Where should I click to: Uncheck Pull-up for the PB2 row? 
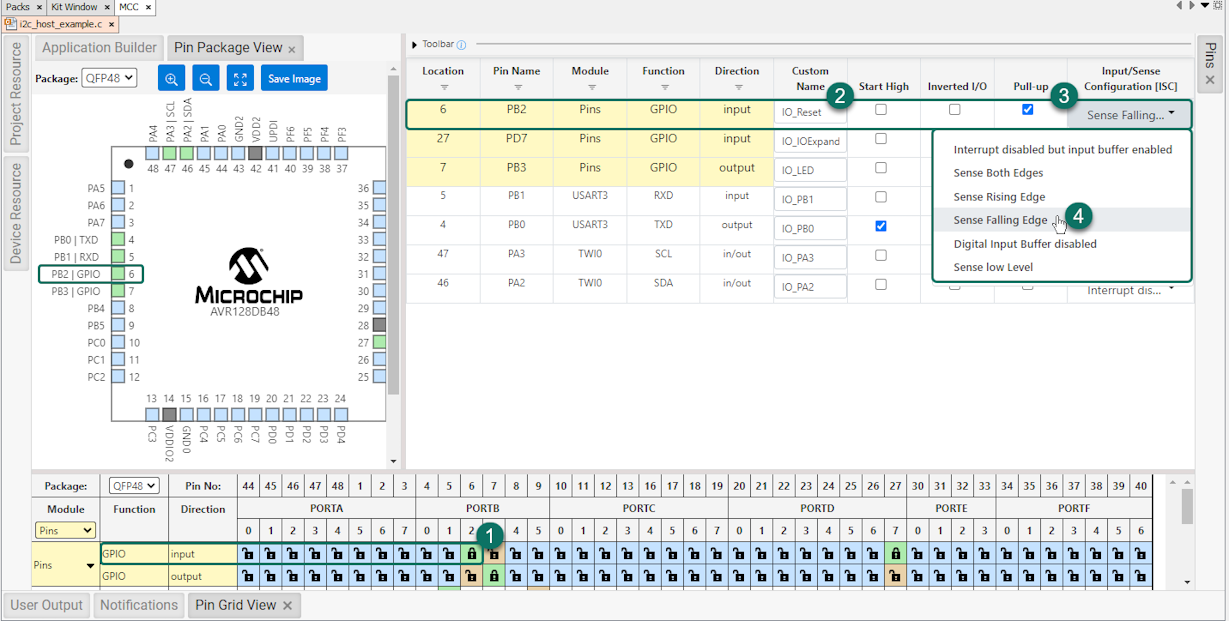pyautogui.click(x=1027, y=110)
